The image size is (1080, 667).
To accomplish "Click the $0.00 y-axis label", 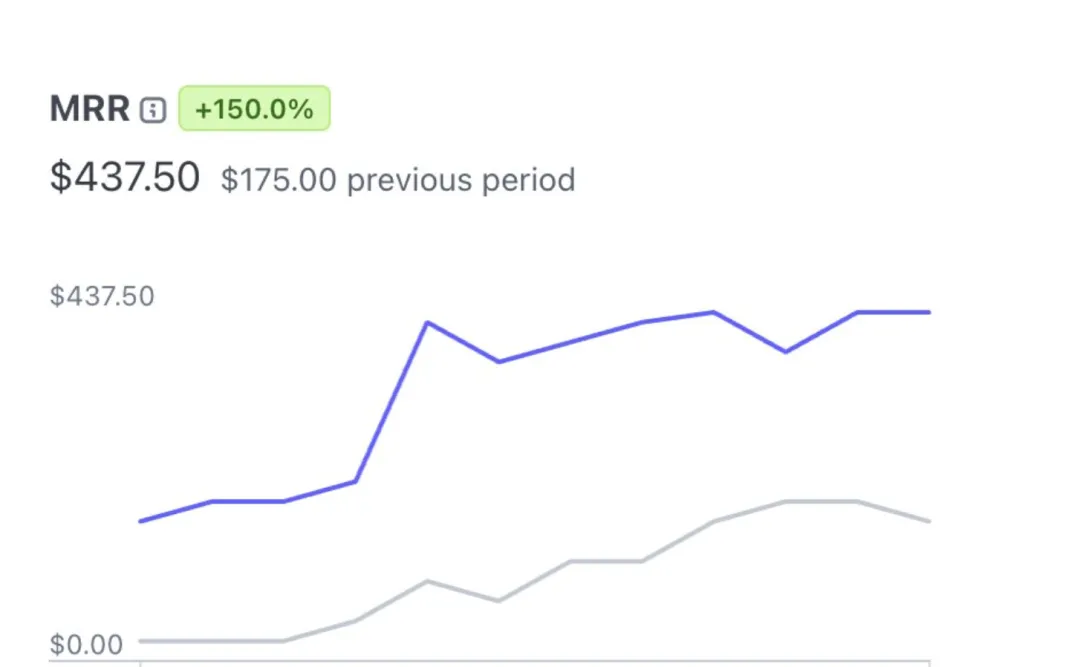I will 86,644.
